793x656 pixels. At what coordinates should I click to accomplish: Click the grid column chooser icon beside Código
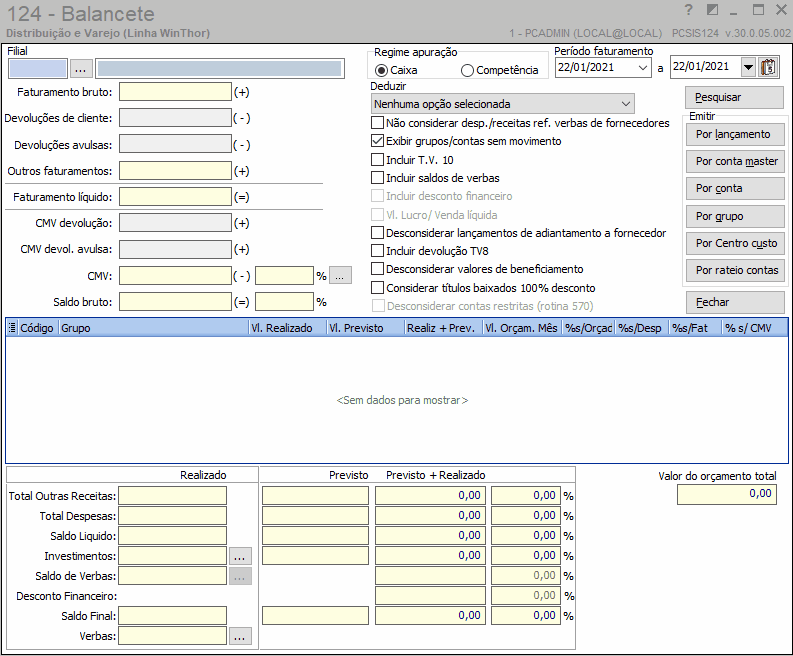click(12, 328)
